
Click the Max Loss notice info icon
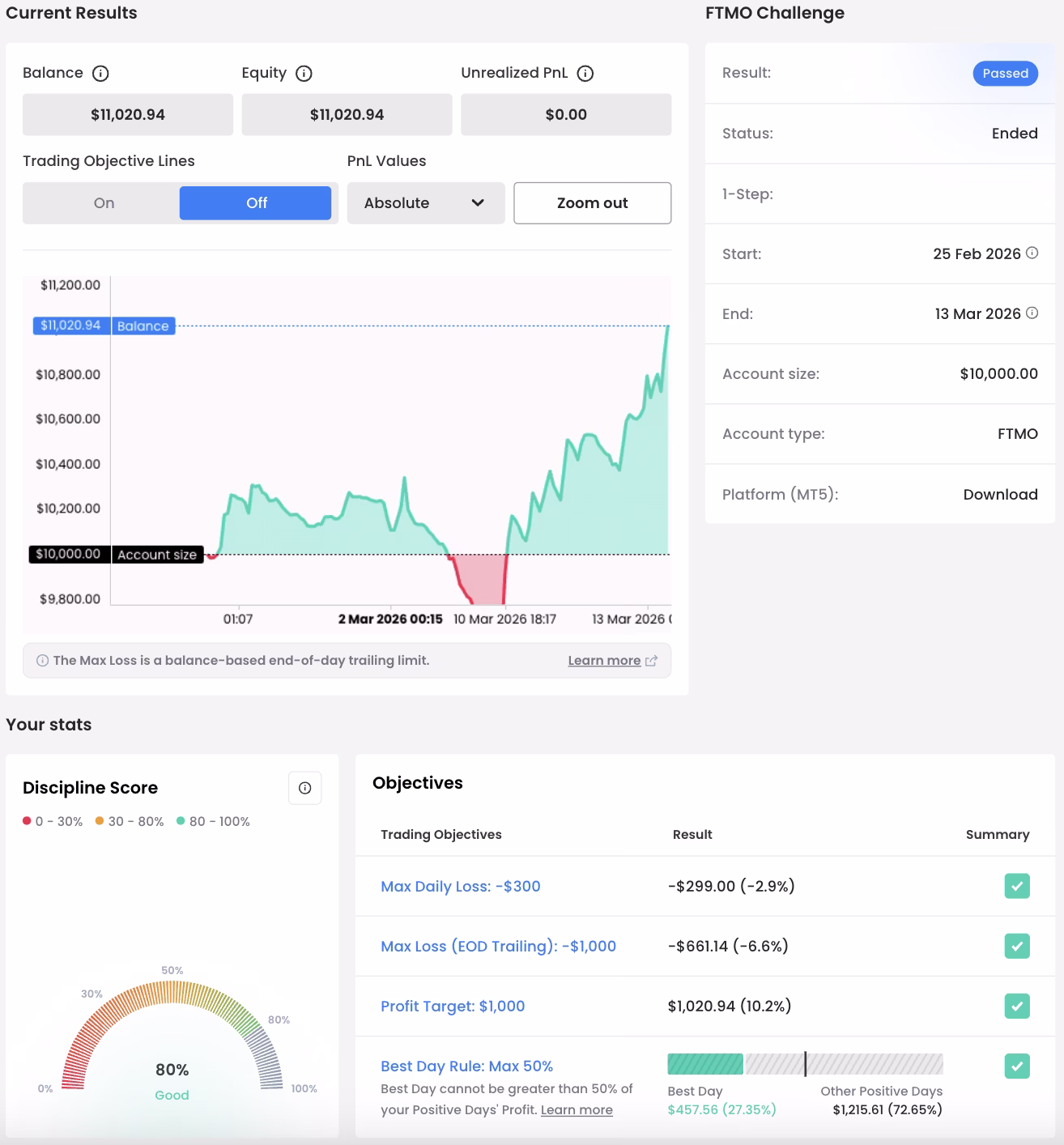[42, 661]
